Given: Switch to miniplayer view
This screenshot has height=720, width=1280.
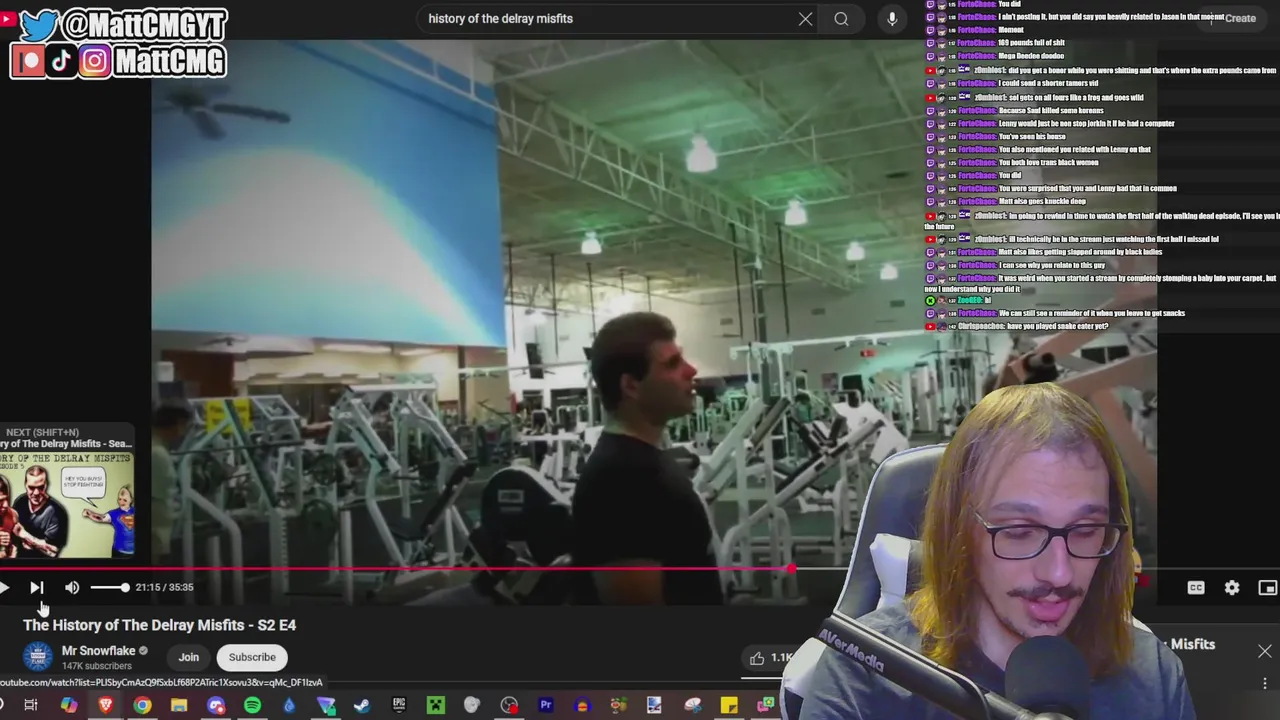Looking at the screenshot, I should [x=1267, y=588].
